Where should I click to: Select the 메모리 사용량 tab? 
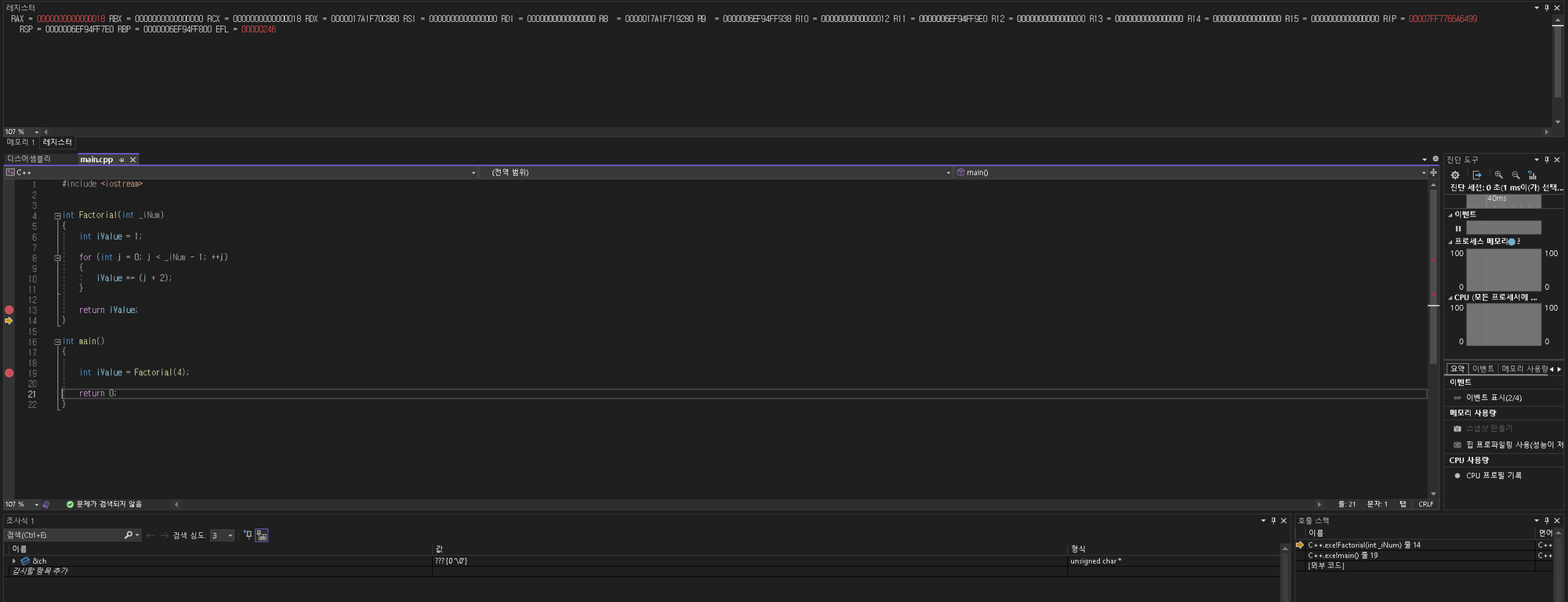coord(1524,368)
